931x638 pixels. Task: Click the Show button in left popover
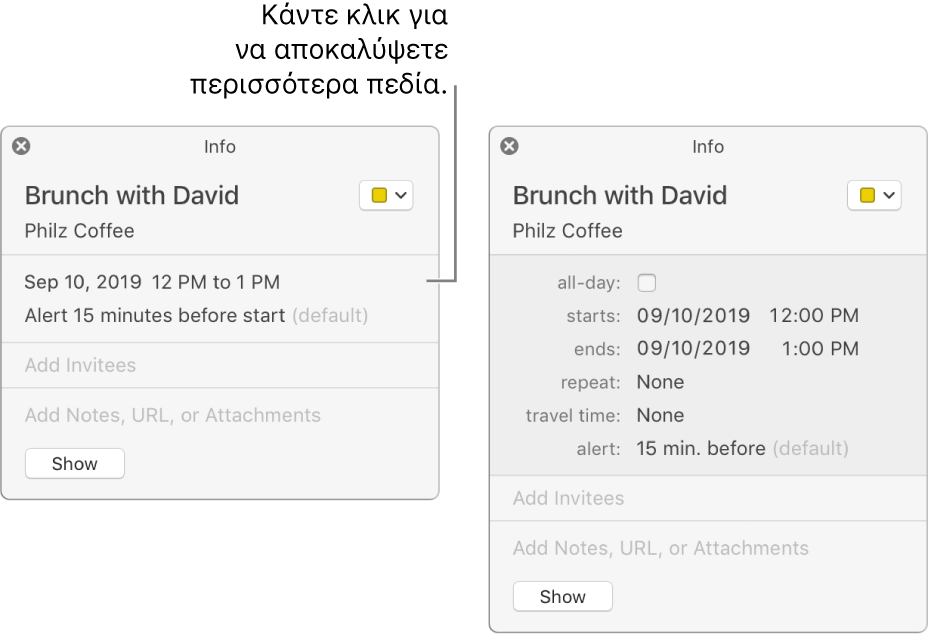coord(75,464)
